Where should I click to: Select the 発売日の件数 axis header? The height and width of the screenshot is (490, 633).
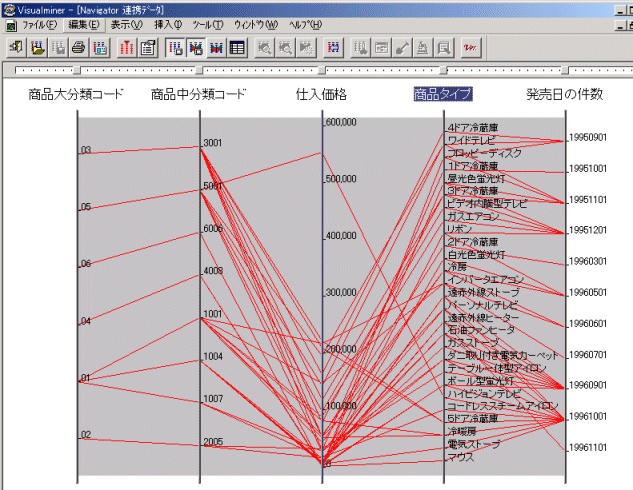tap(565, 94)
